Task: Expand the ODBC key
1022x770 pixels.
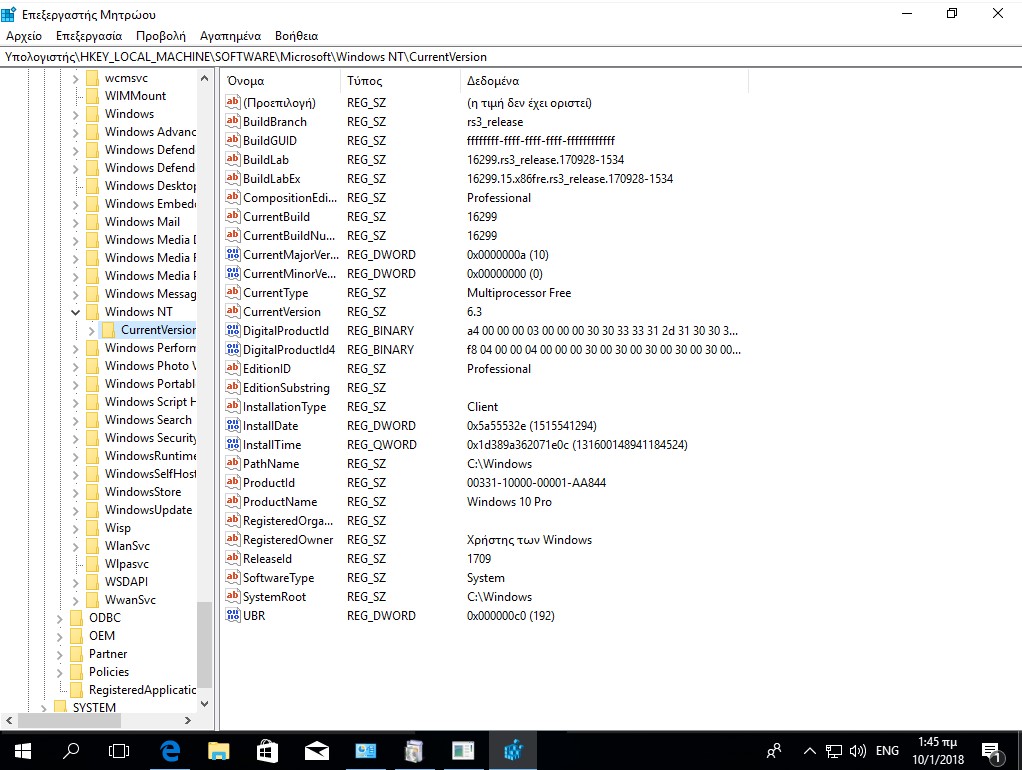Action: coord(59,618)
